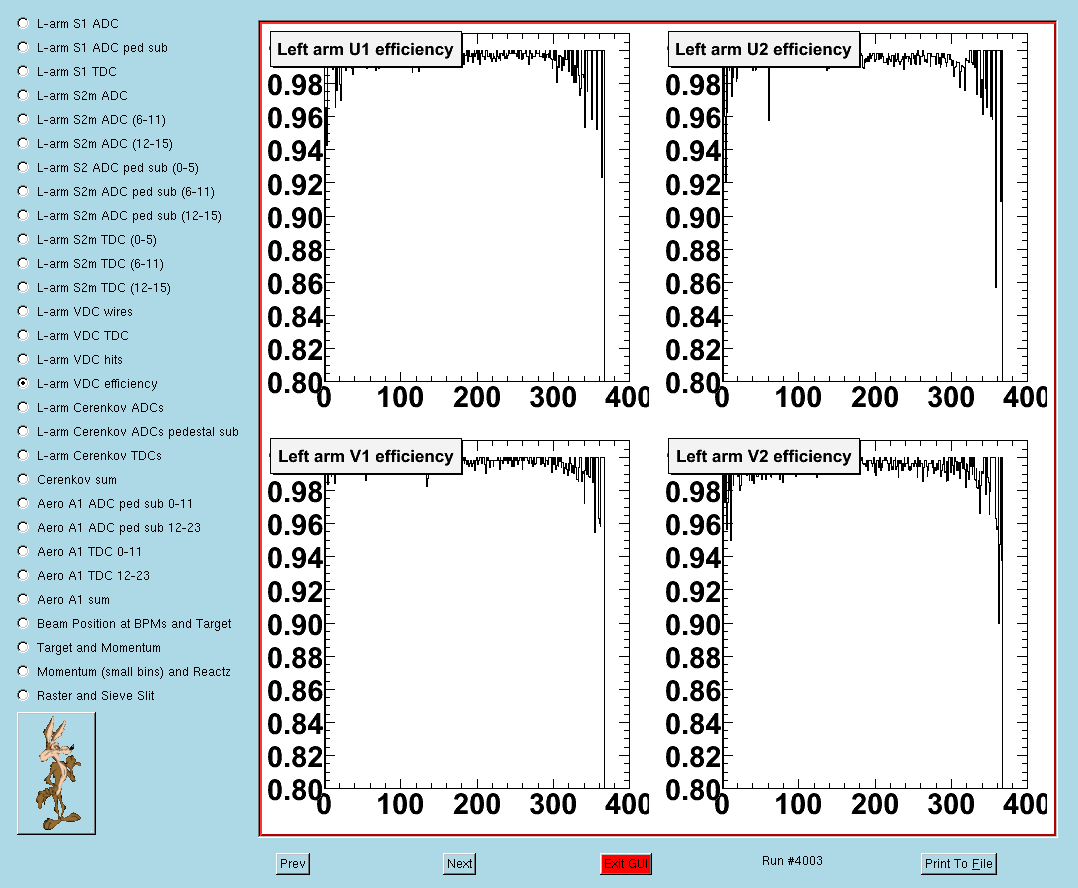Select L-arm VDC hits radio button
Screen dimensions: 1078x888
click(x=23, y=359)
